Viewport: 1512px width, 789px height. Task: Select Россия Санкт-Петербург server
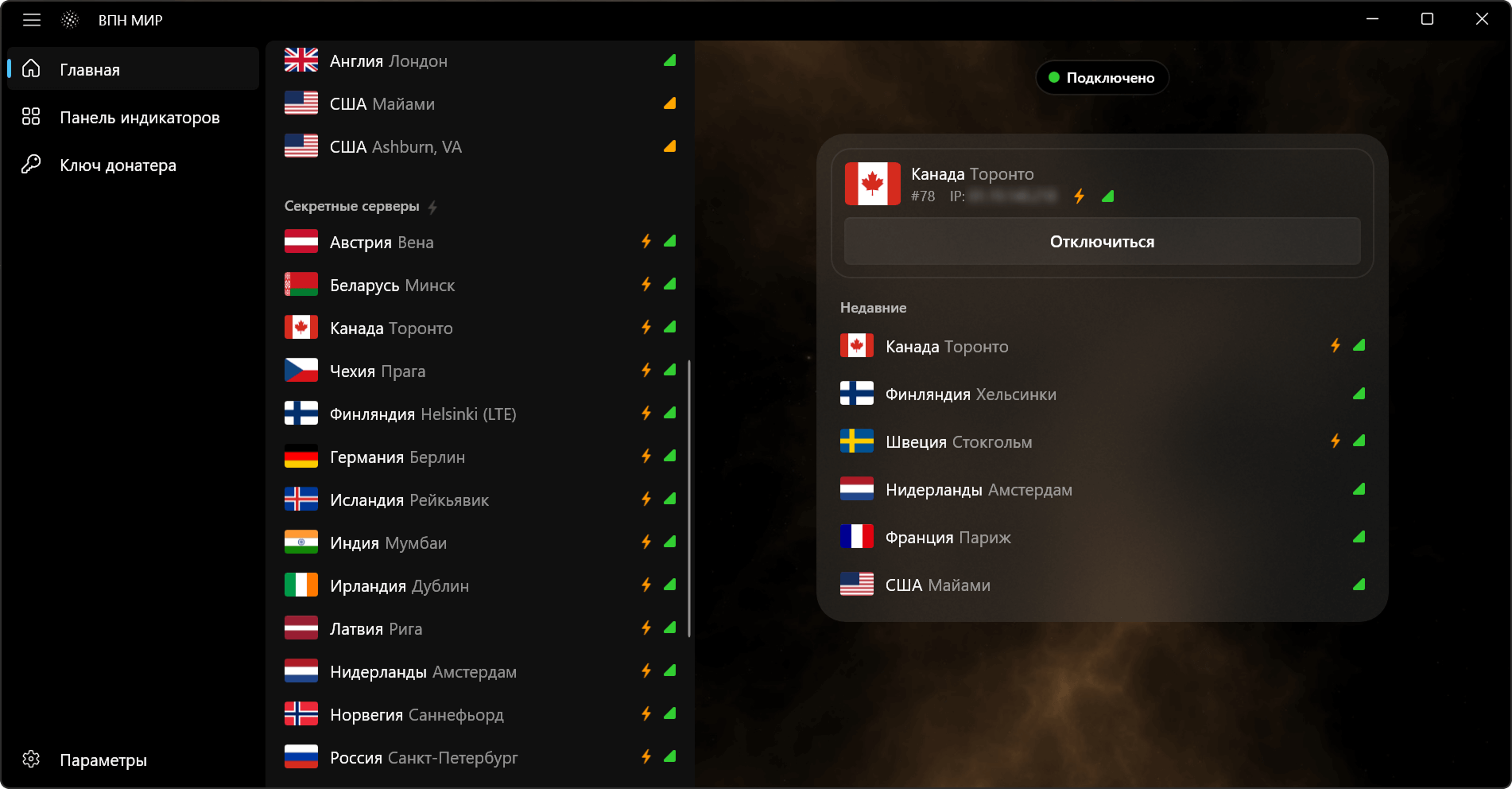coord(480,757)
